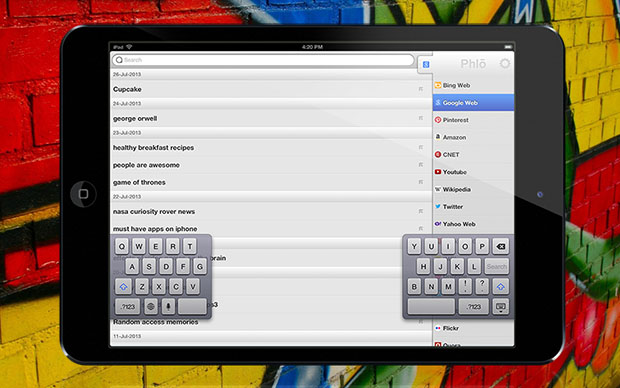Open Phlo settings gear icon
The height and width of the screenshot is (388, 620).
(x=505, y=63)
